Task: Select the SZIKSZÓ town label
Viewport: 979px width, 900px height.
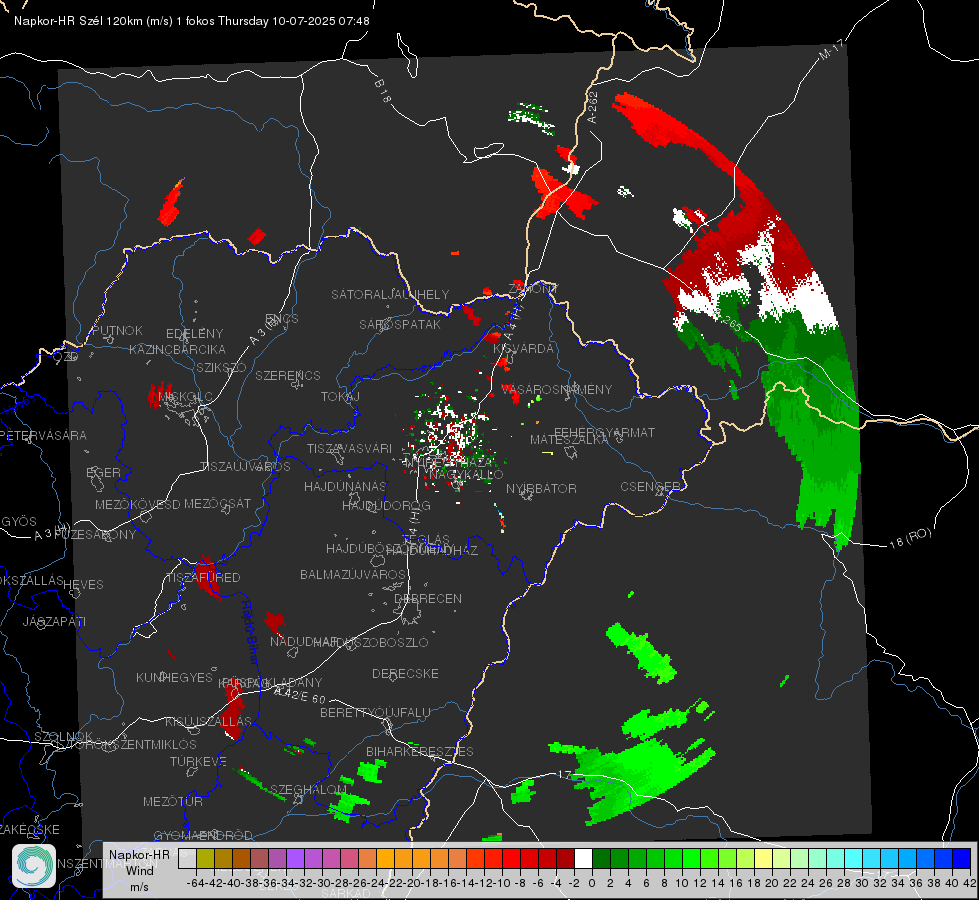Action: click(x=222, y=367)
